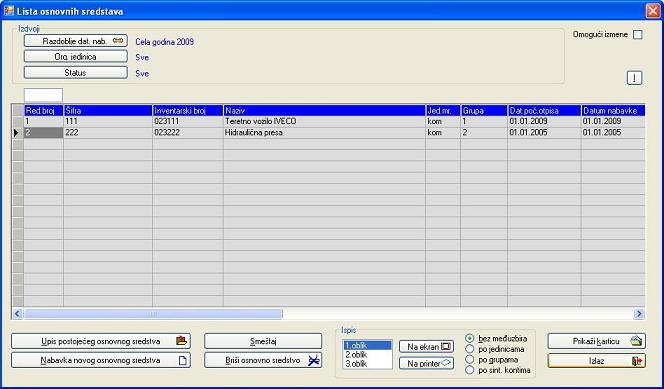Click the search field above the table

tap(44, 95)
